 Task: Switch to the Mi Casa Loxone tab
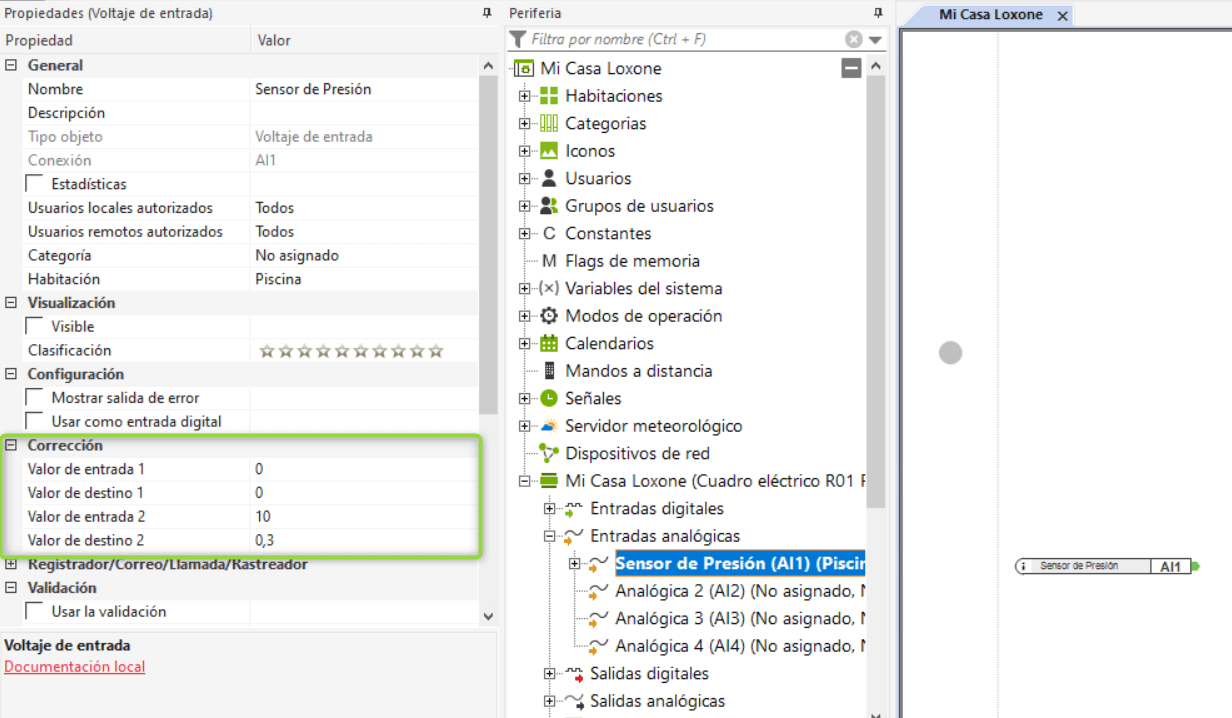990,15
